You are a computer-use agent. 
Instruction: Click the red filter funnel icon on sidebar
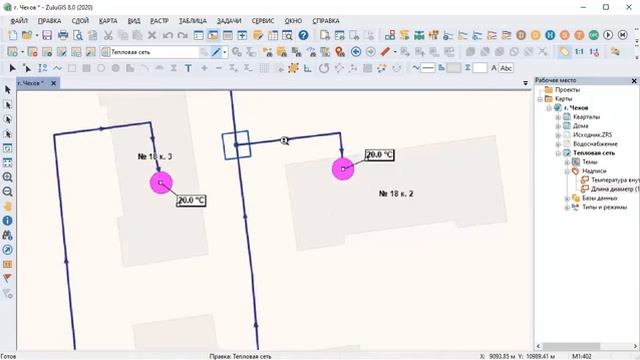tap(7, 279)
